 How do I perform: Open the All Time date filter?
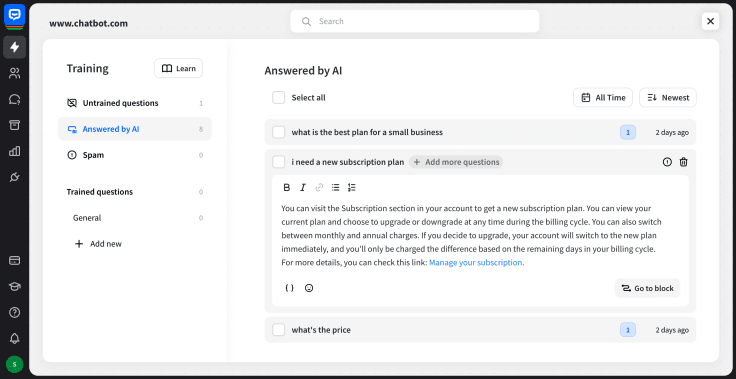tap(603, 98)
